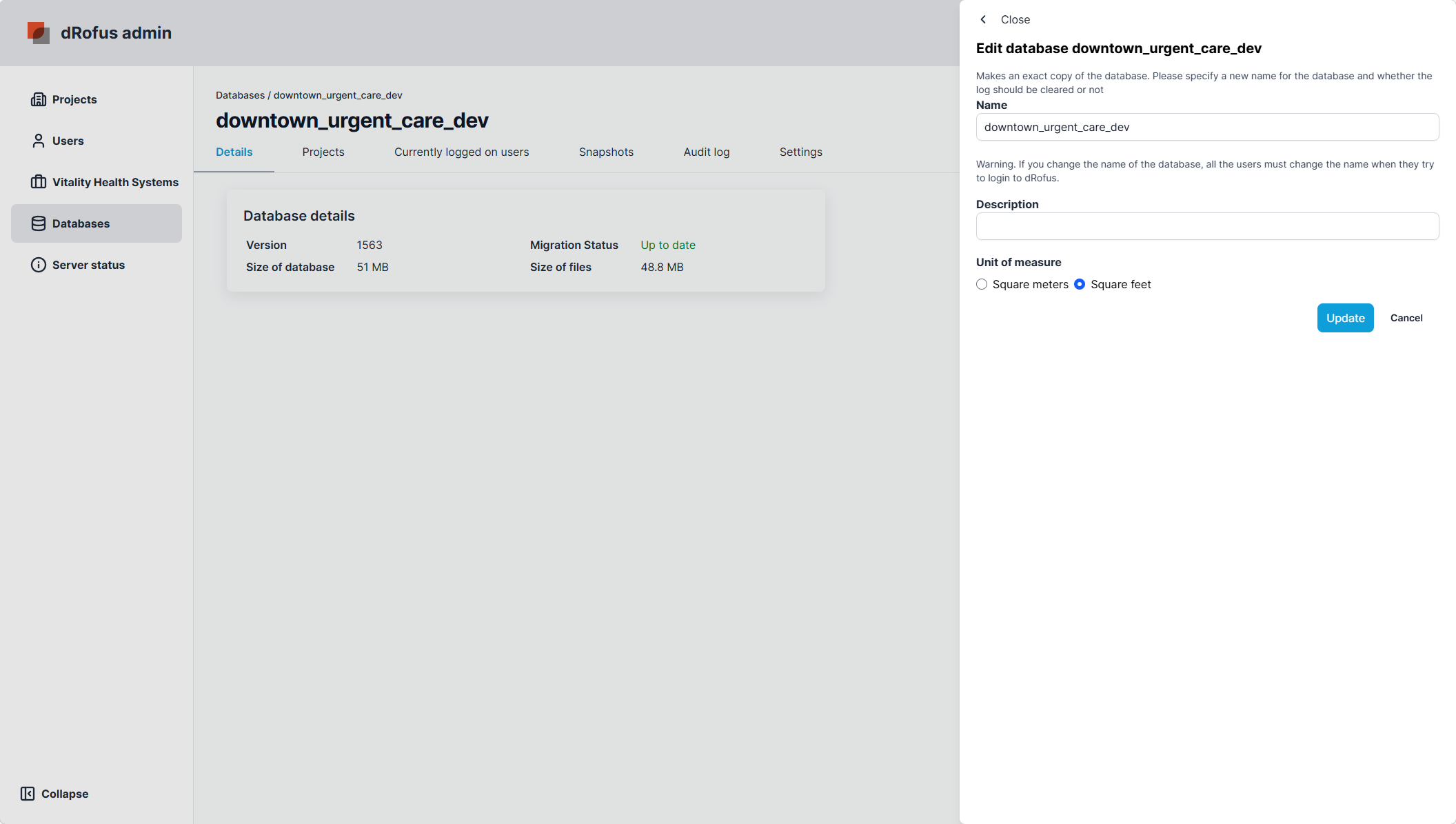Click the Square feet label
Viewport: 1456px width, 824px height.
click(1121, 284)
